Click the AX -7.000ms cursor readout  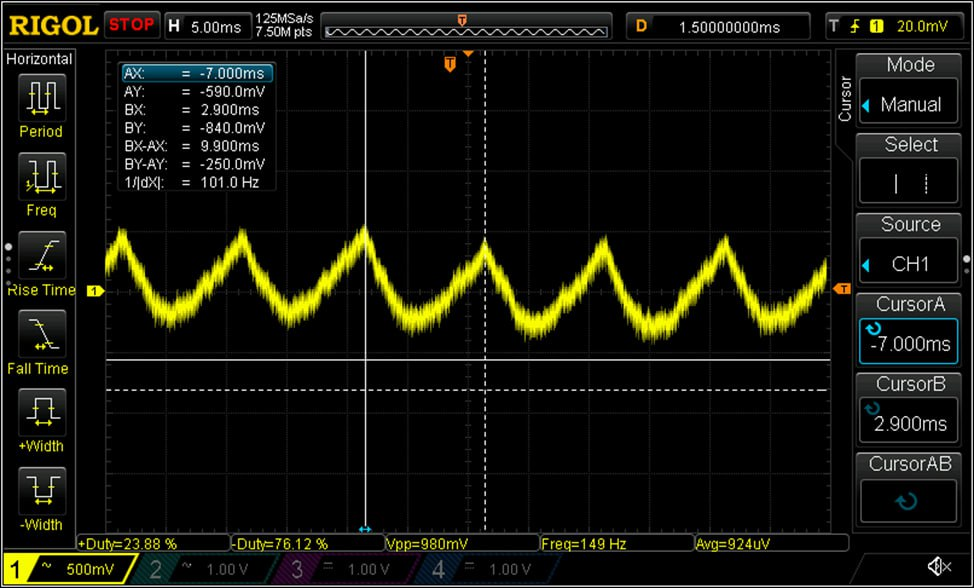197,73
